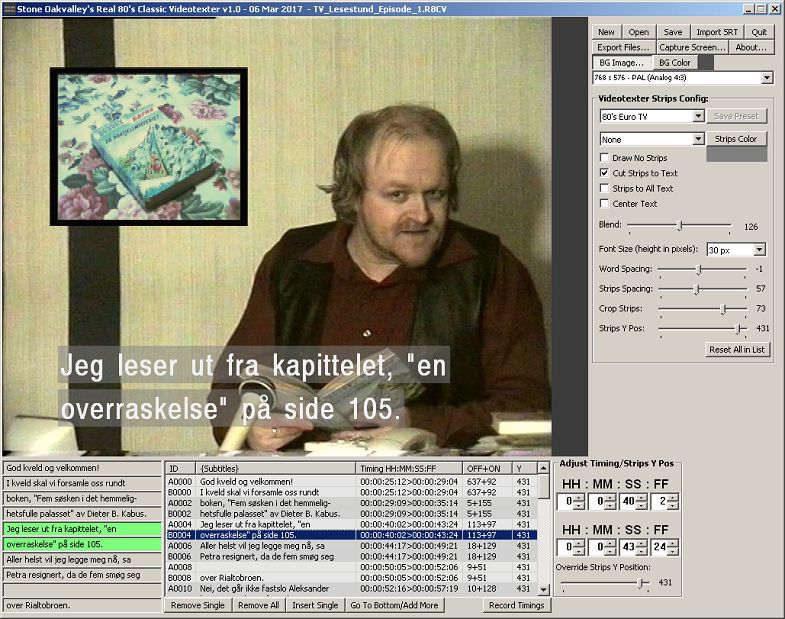The image size is (785, 619).
Task: Toggle the Center Text checkbox
Action: [x=604, y=204]
